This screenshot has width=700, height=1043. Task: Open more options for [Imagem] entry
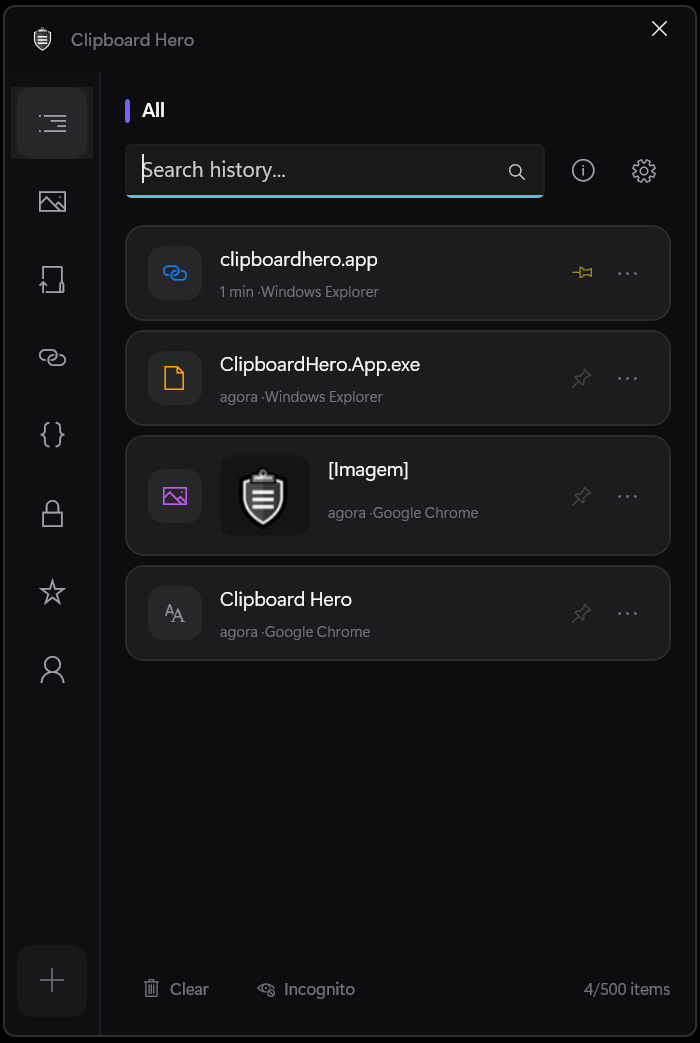click(x=627, y=496)
